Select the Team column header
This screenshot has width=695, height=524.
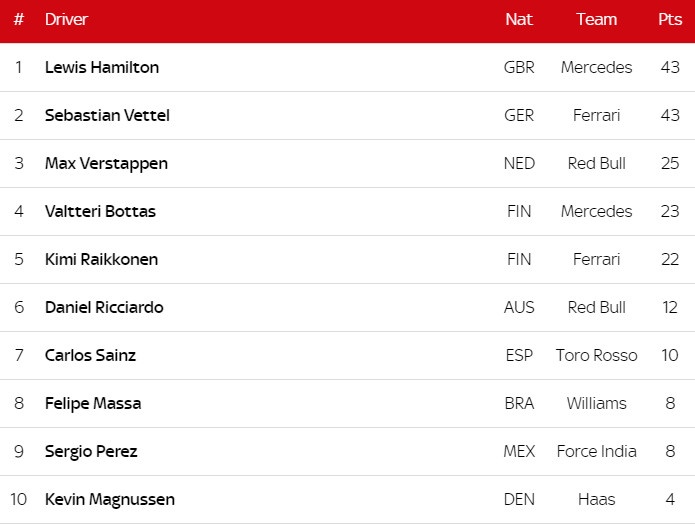pos(596,20)
